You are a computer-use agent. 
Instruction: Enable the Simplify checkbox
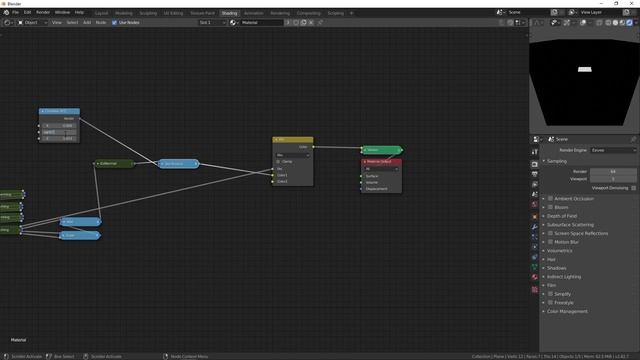click(x=550, y=293)
